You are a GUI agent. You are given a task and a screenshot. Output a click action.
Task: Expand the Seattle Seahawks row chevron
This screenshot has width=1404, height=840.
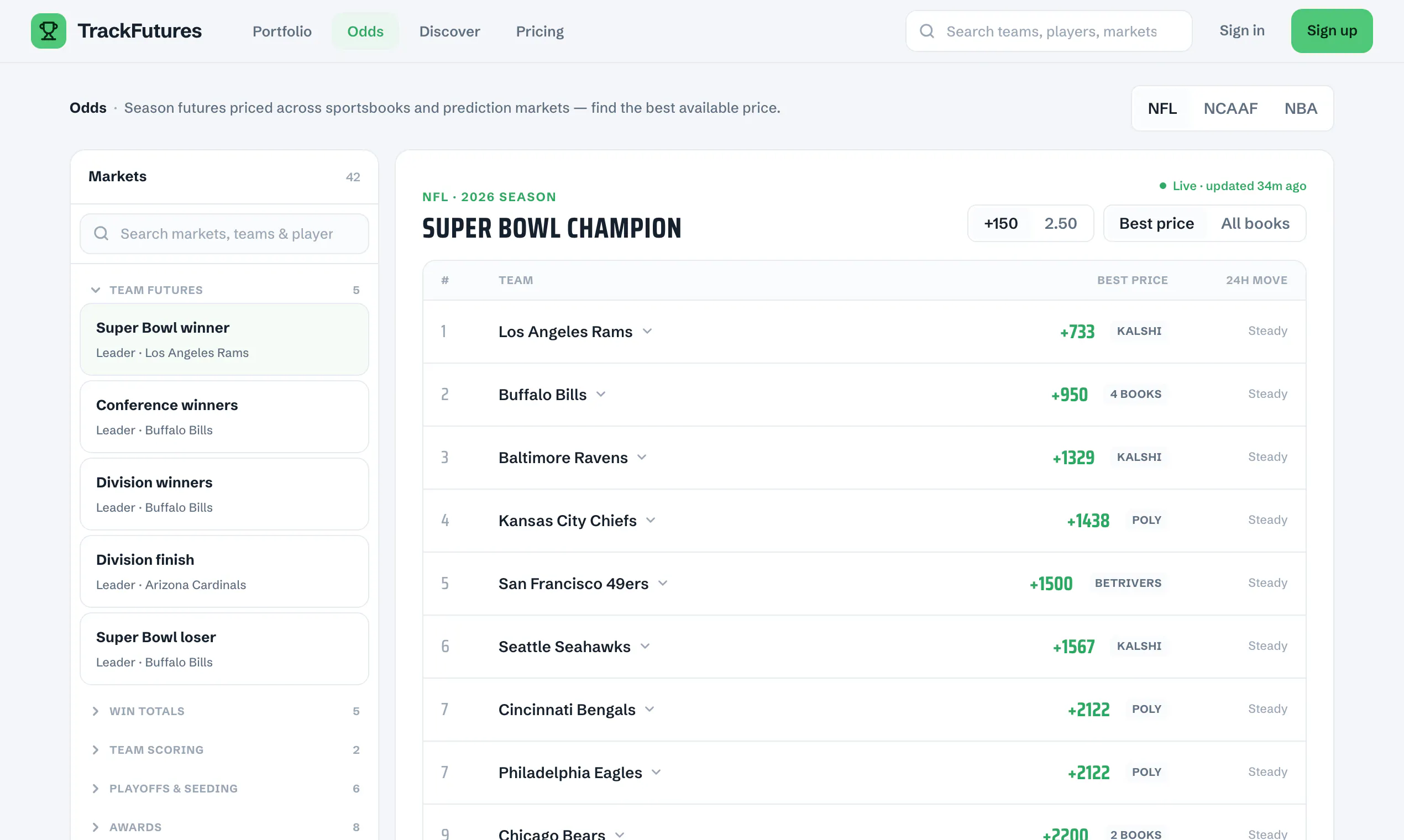click(x=645, y=646)
